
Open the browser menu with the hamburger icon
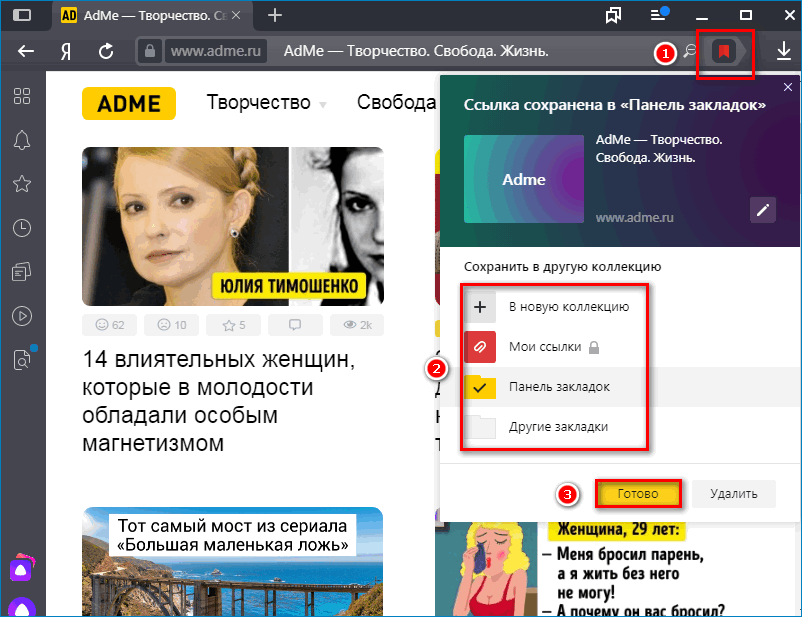[x=657, y=15]
